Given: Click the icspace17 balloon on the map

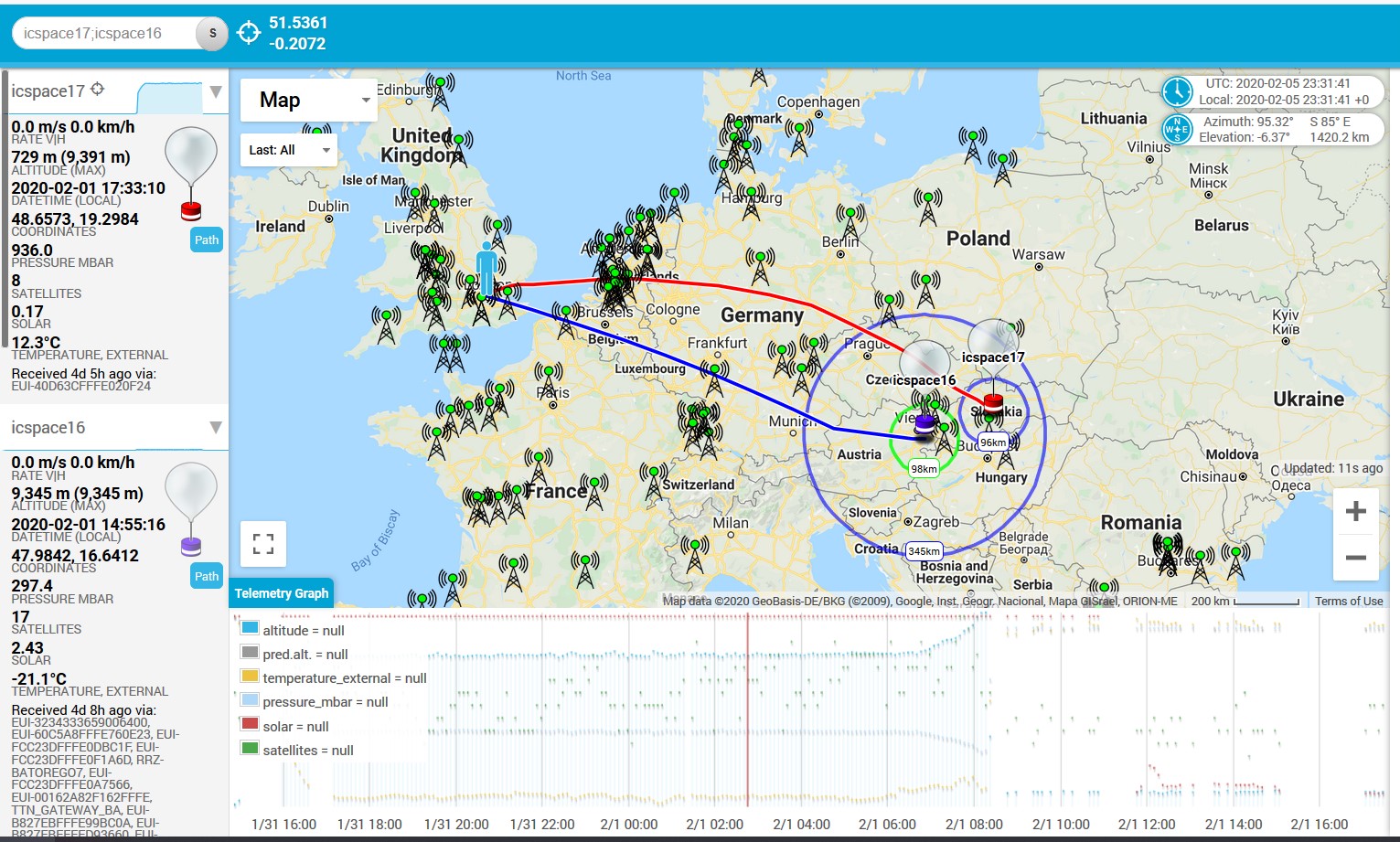Looking at the screenshot, I should [993, 345].
